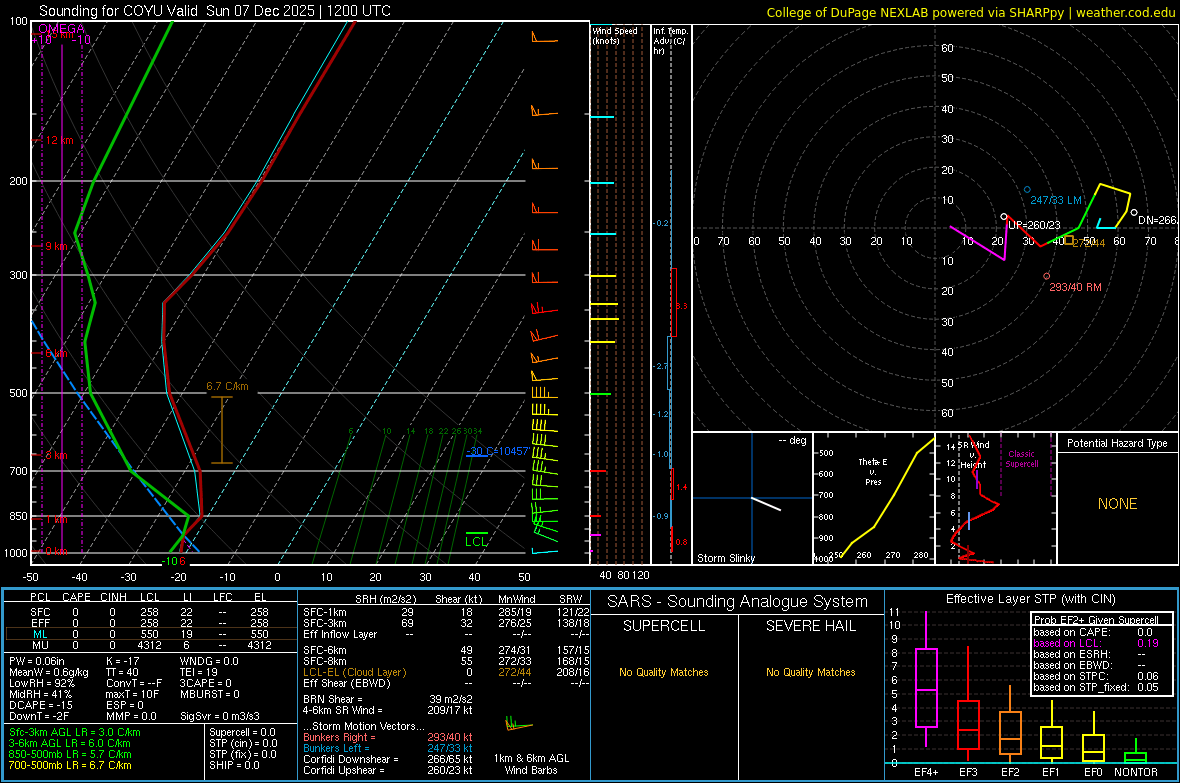The image size is (1180, 783).
Task: Select the SFC-6km shear row label
Action: [x=325, y=650]
